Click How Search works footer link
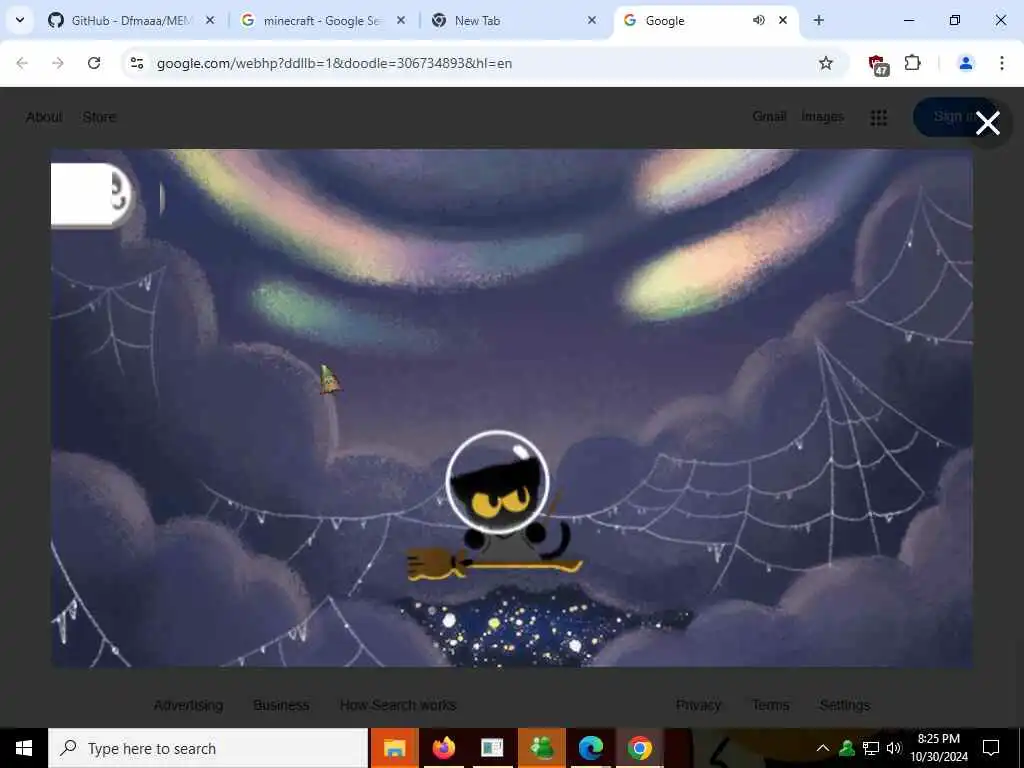1024x768 pixels. pyautogui.click(x=398, y=705)
